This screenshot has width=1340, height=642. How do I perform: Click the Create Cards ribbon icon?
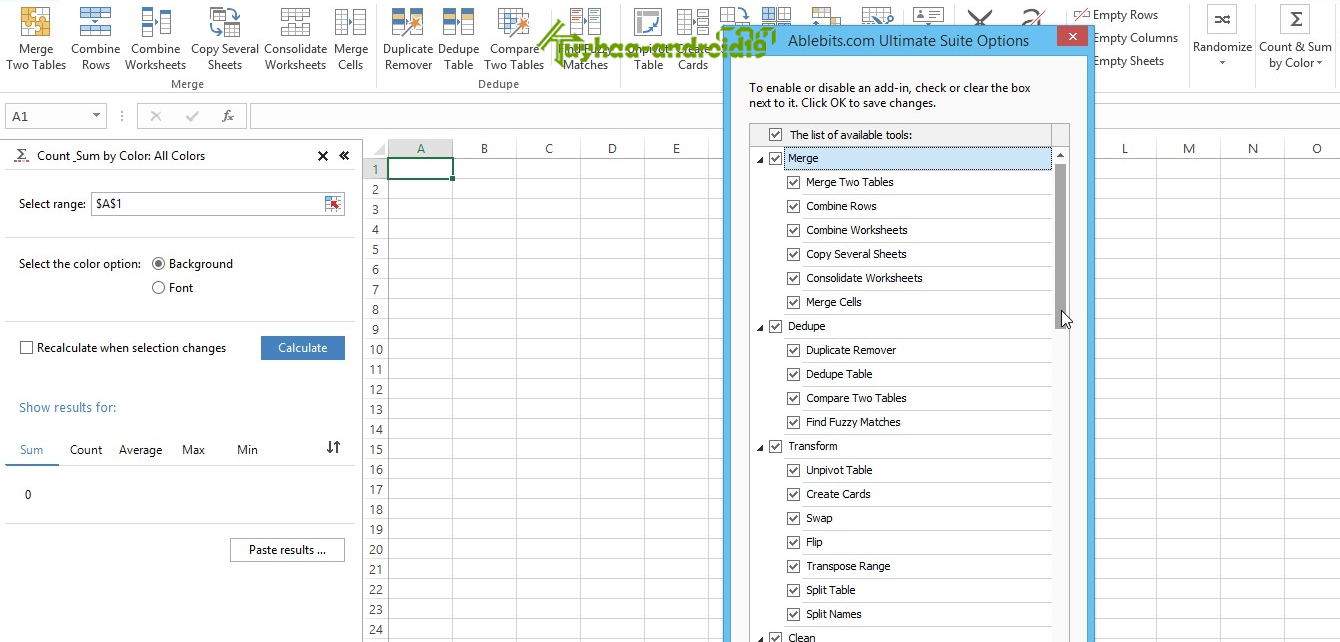pos(692,38)
